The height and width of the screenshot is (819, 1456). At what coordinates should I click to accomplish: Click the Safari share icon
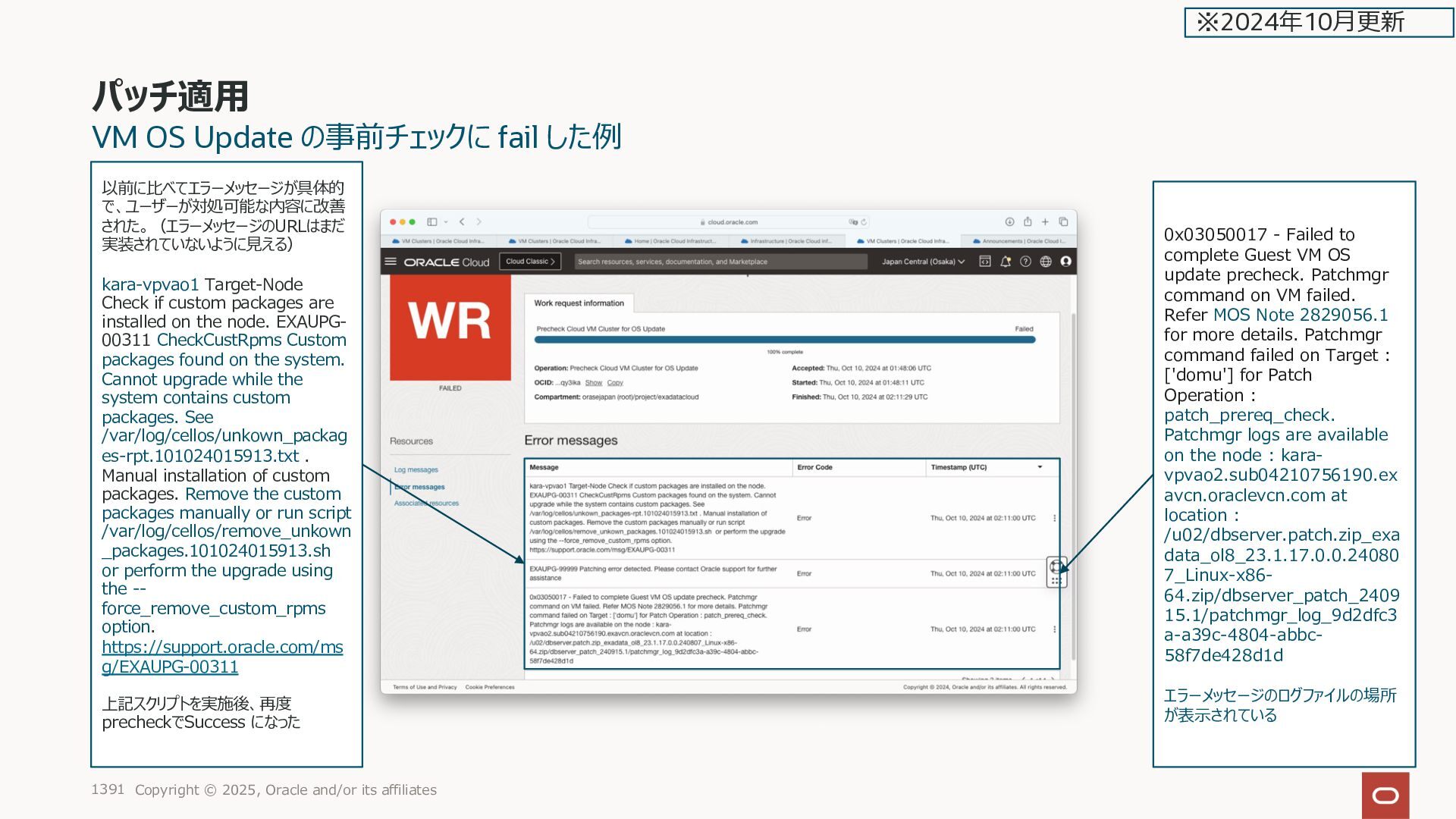[1028, 222]
